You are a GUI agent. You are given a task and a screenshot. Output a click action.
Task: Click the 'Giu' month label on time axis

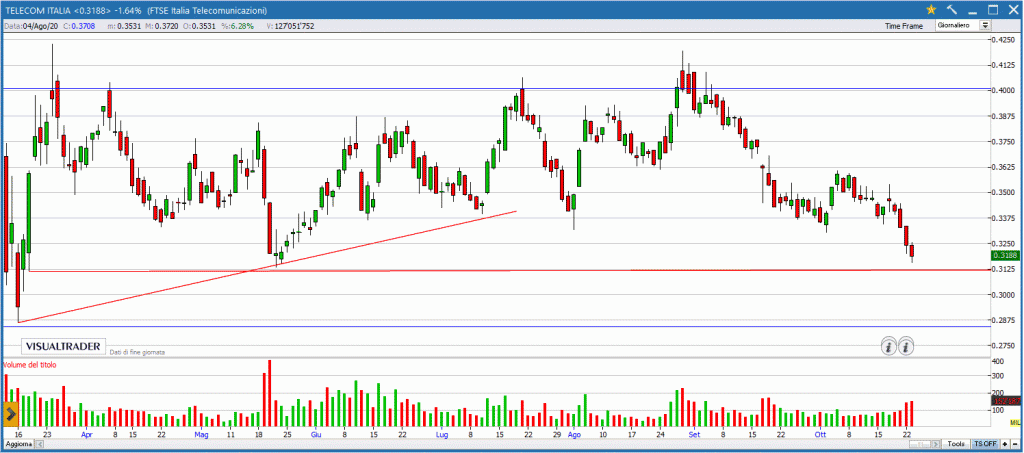coord(316,433)
